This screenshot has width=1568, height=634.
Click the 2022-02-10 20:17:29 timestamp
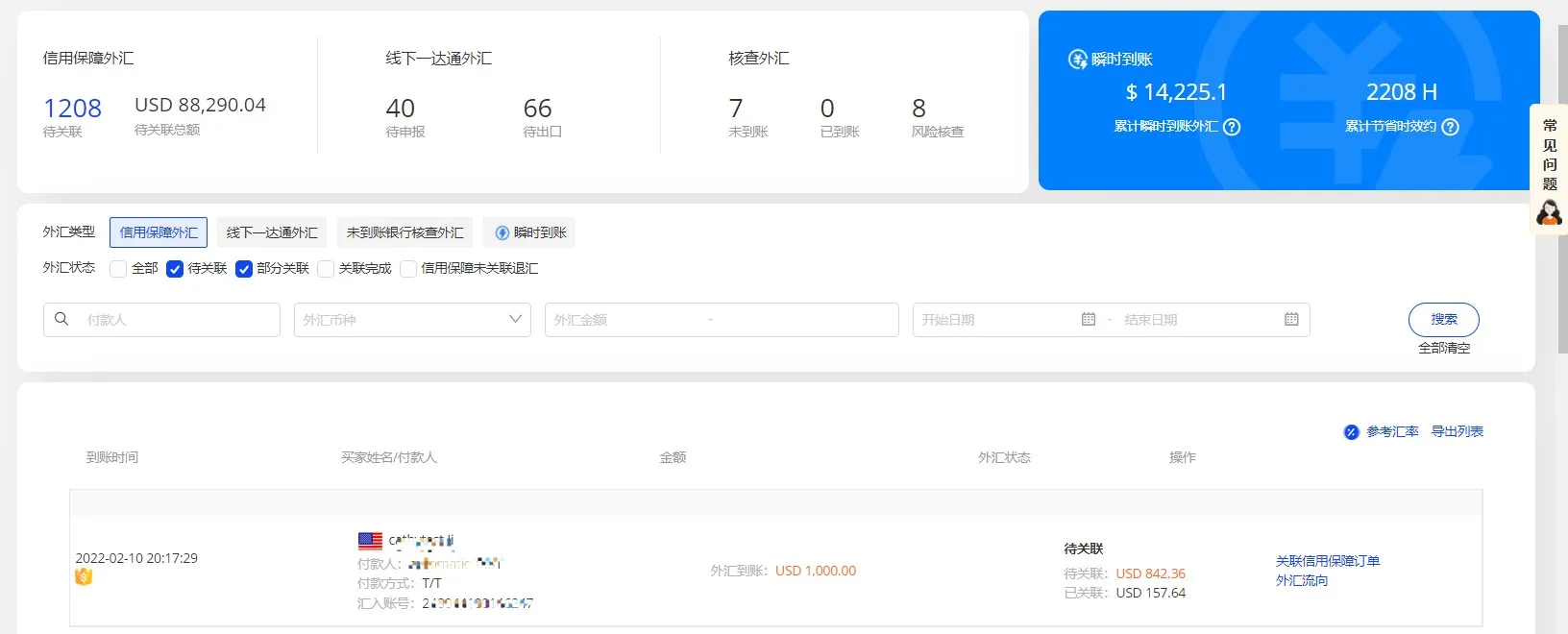[x=136, y=558]
